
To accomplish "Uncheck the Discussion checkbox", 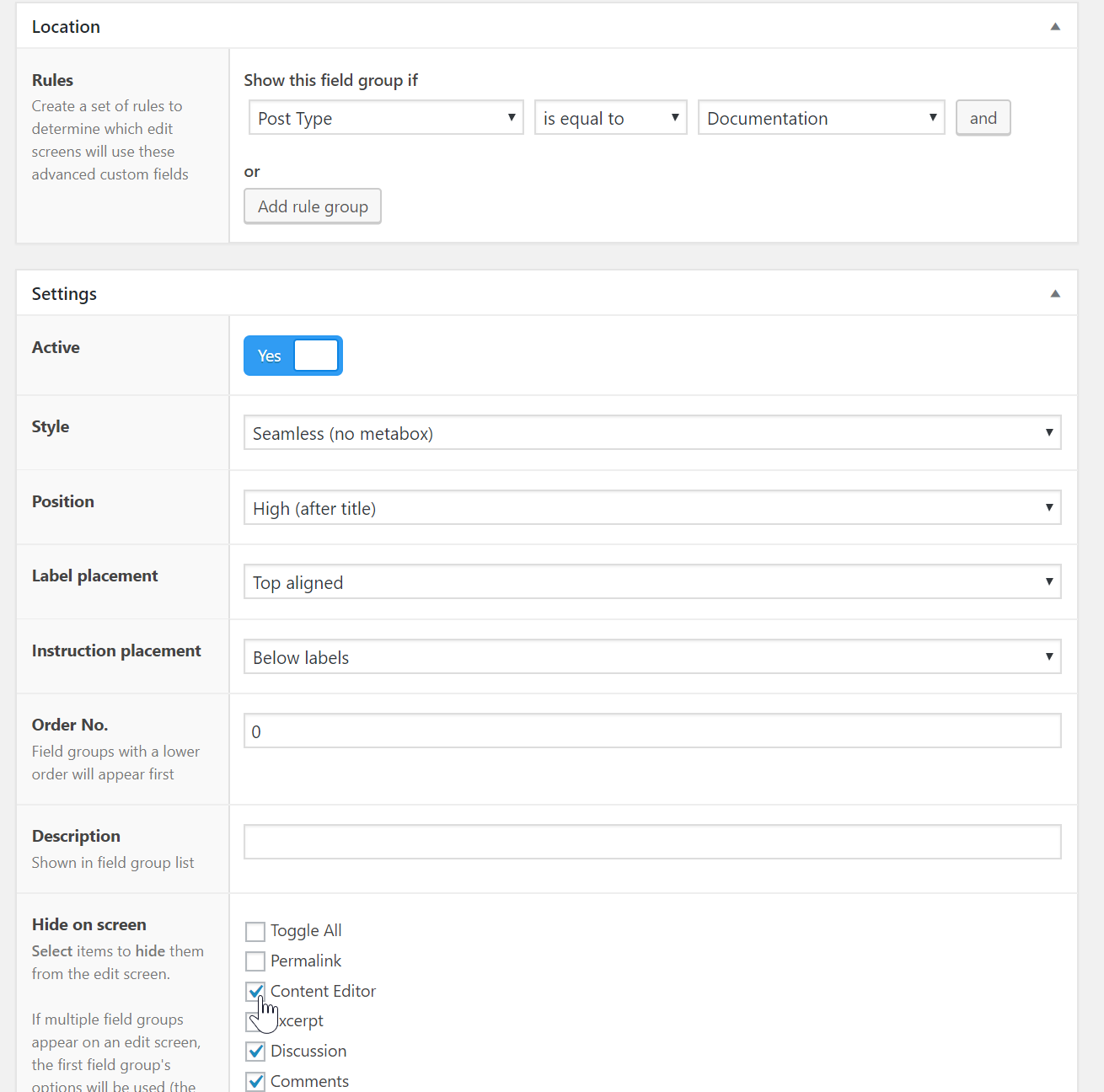I will click(255, 1051).
